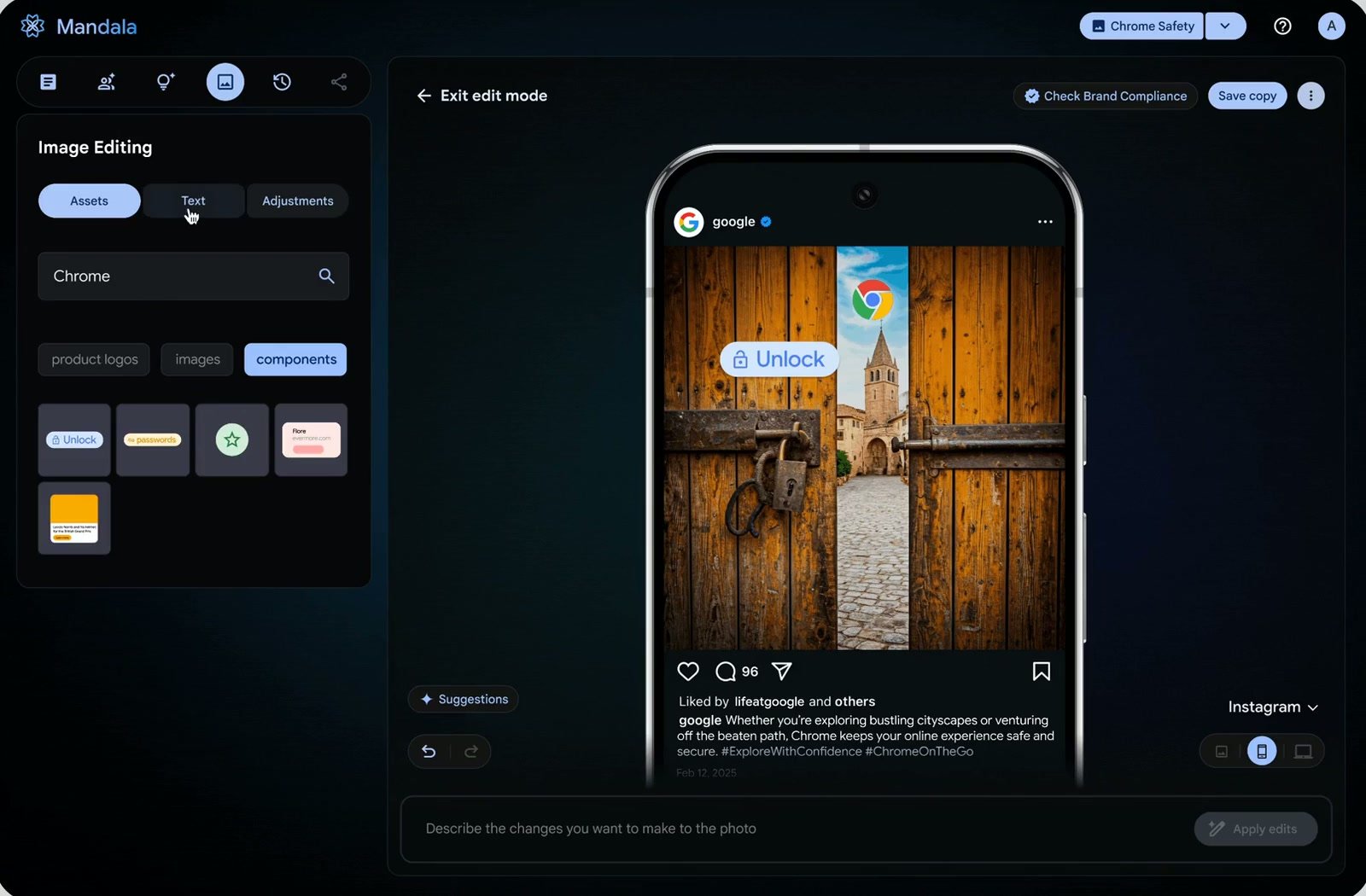Open the help question mark icon
The height and width of the screenshot is (896, 1366).
pyautogui.click(x=1282, y=26)
